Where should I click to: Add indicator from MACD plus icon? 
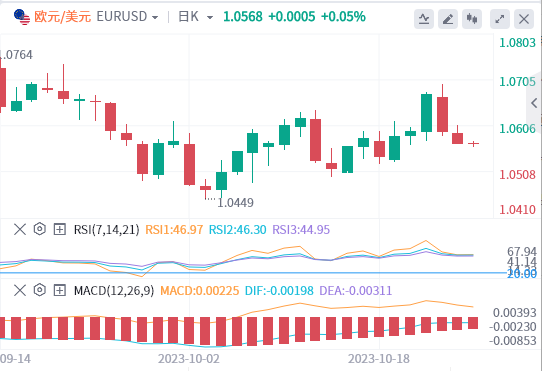coord(60,290)
